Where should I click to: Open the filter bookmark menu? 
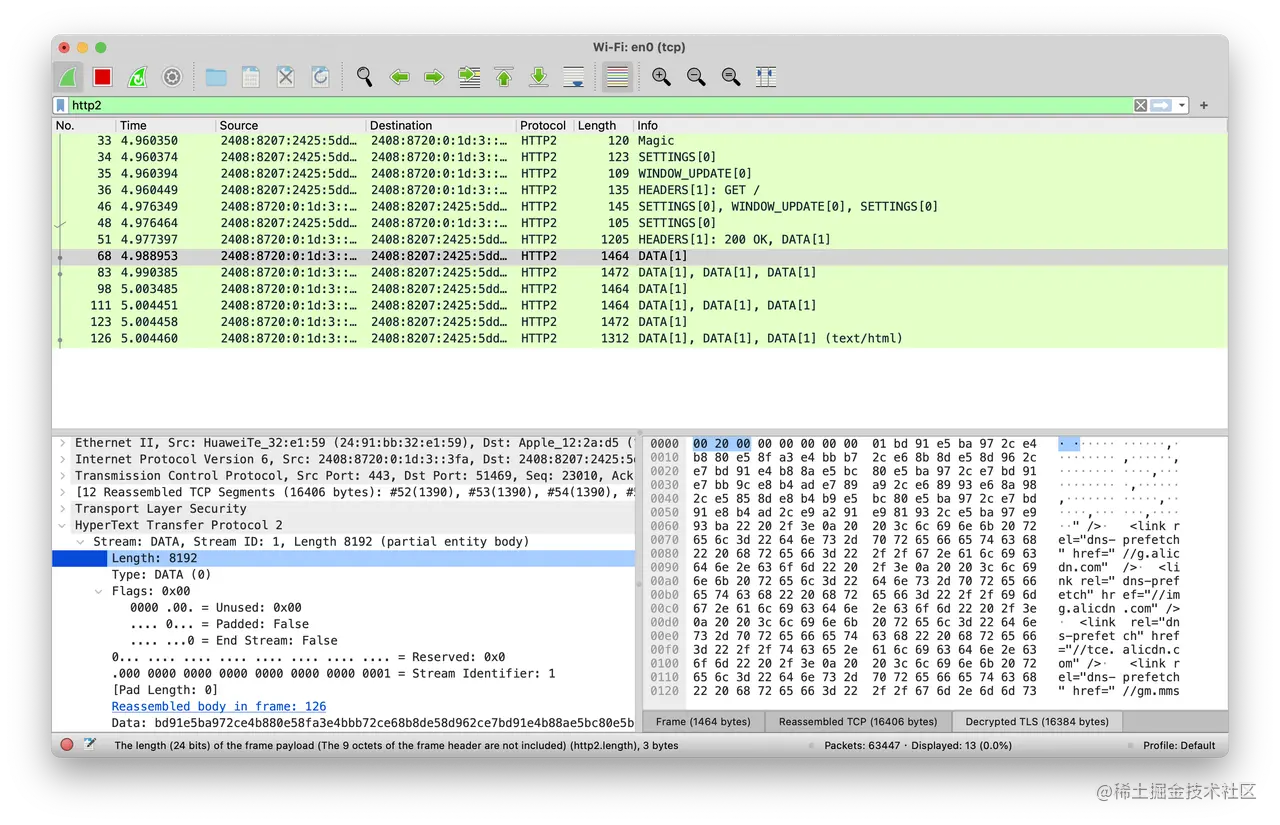[x=61, y=105]
